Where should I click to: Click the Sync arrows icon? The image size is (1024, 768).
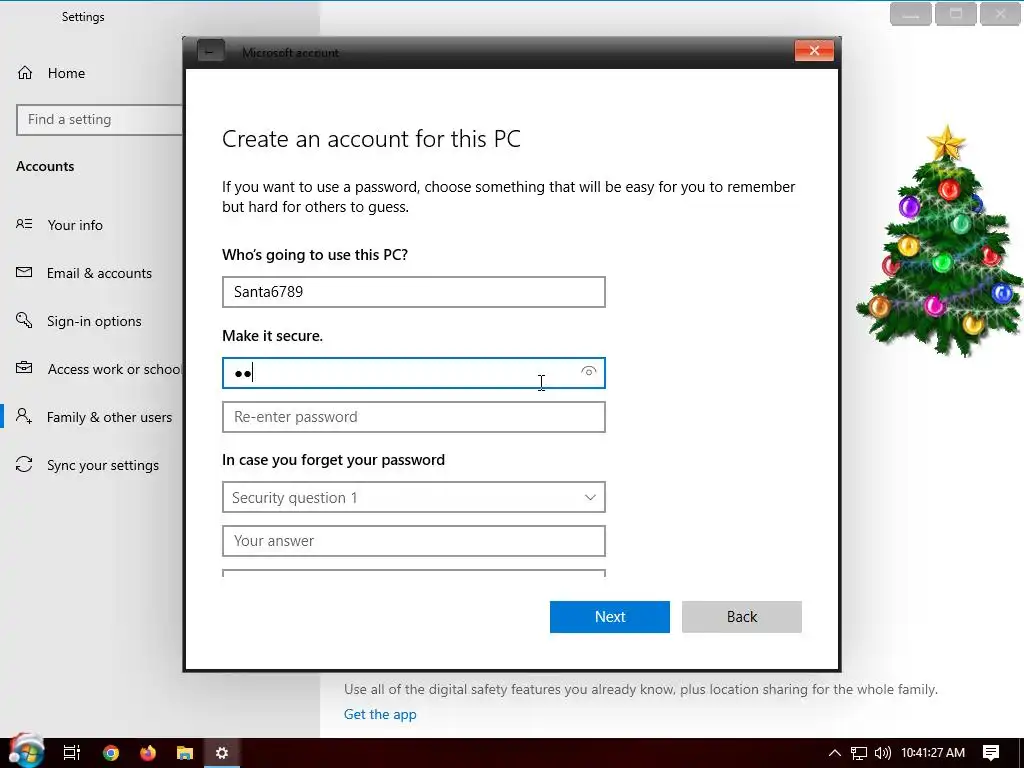click(24, 464)
